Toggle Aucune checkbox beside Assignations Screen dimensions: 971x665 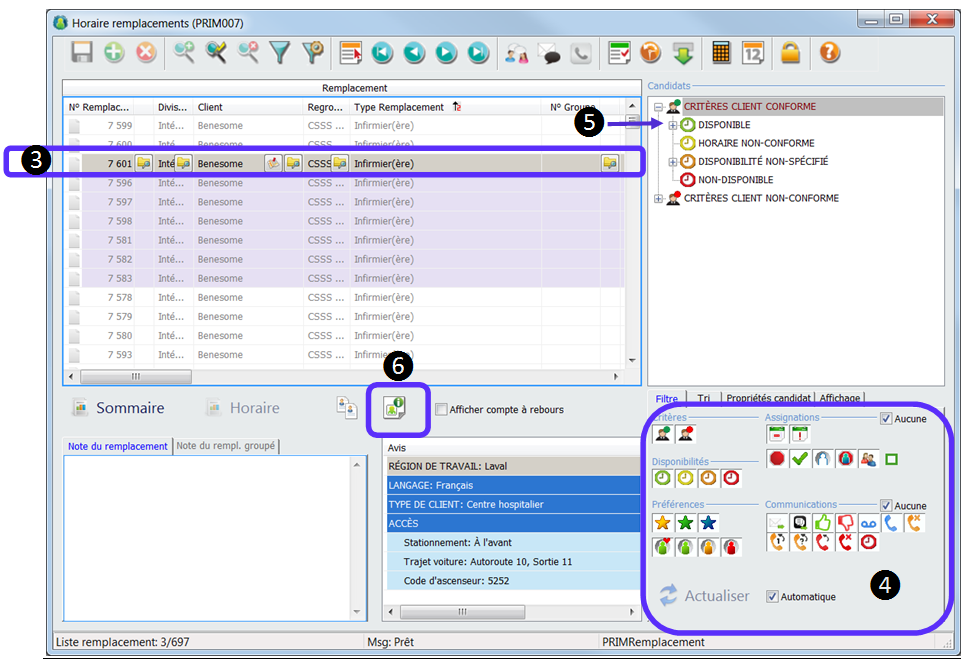(886, 419)
